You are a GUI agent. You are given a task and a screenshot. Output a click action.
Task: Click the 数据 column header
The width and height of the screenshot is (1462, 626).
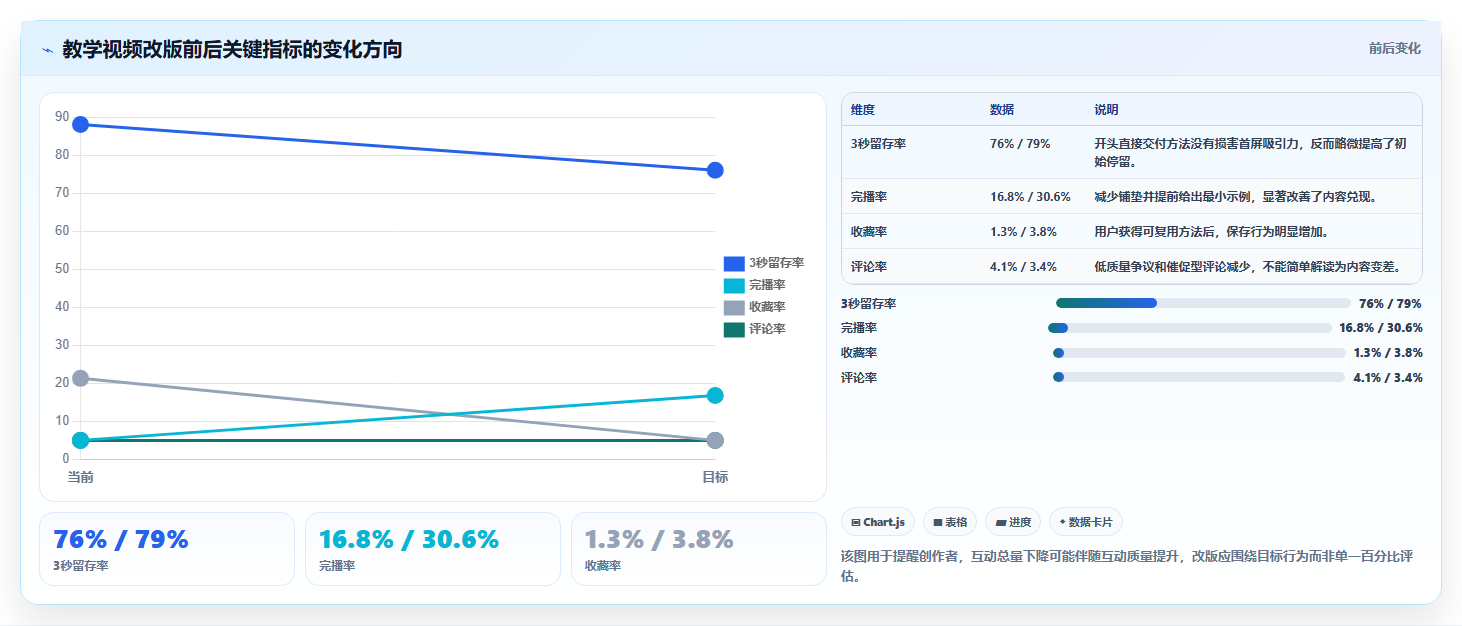(1002, 110)
